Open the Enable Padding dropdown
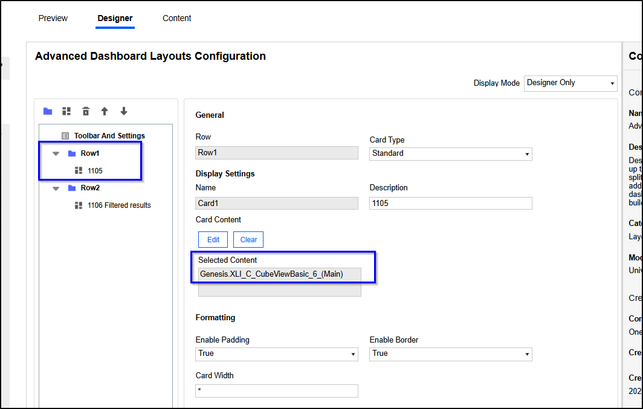The width and height of the screenshot is (643, 409). [x=276, y=354]
